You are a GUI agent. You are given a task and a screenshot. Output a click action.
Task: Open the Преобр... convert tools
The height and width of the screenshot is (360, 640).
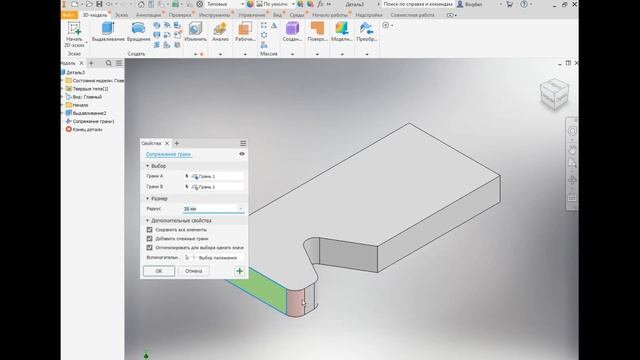367,32
